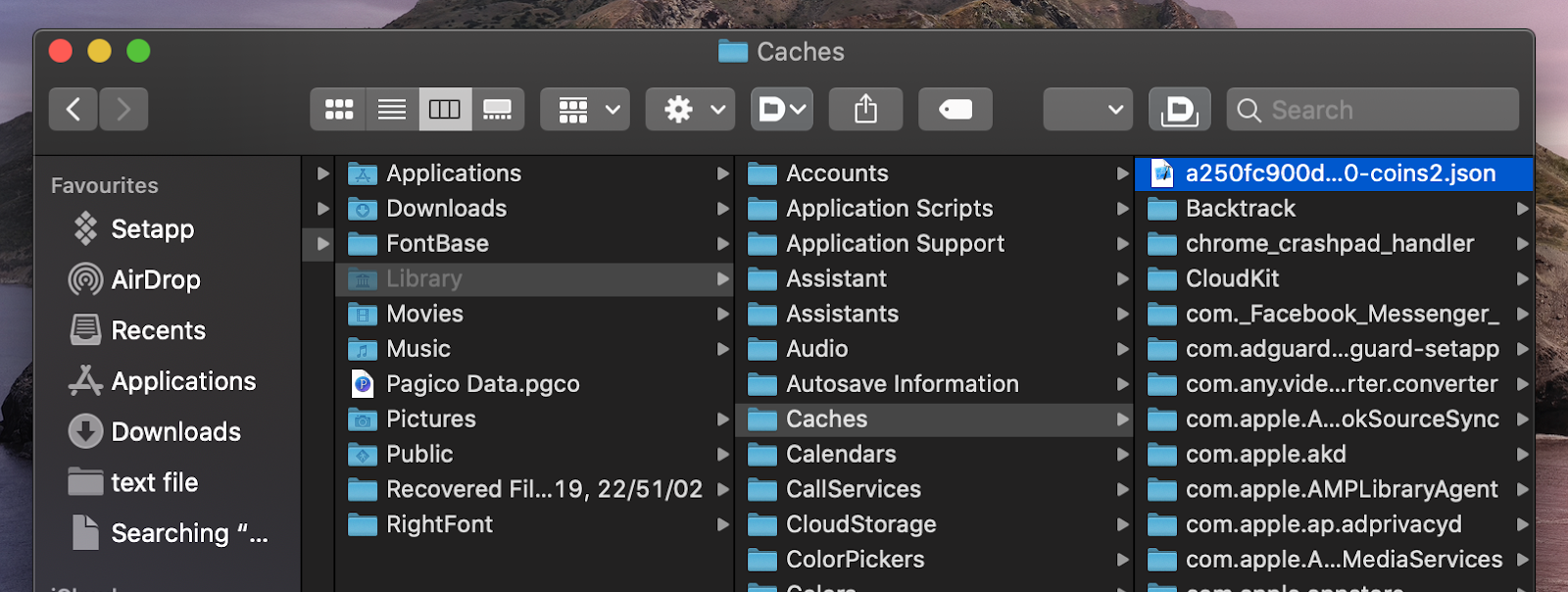Open the group-by arrangement dropdown

point(585,109)
